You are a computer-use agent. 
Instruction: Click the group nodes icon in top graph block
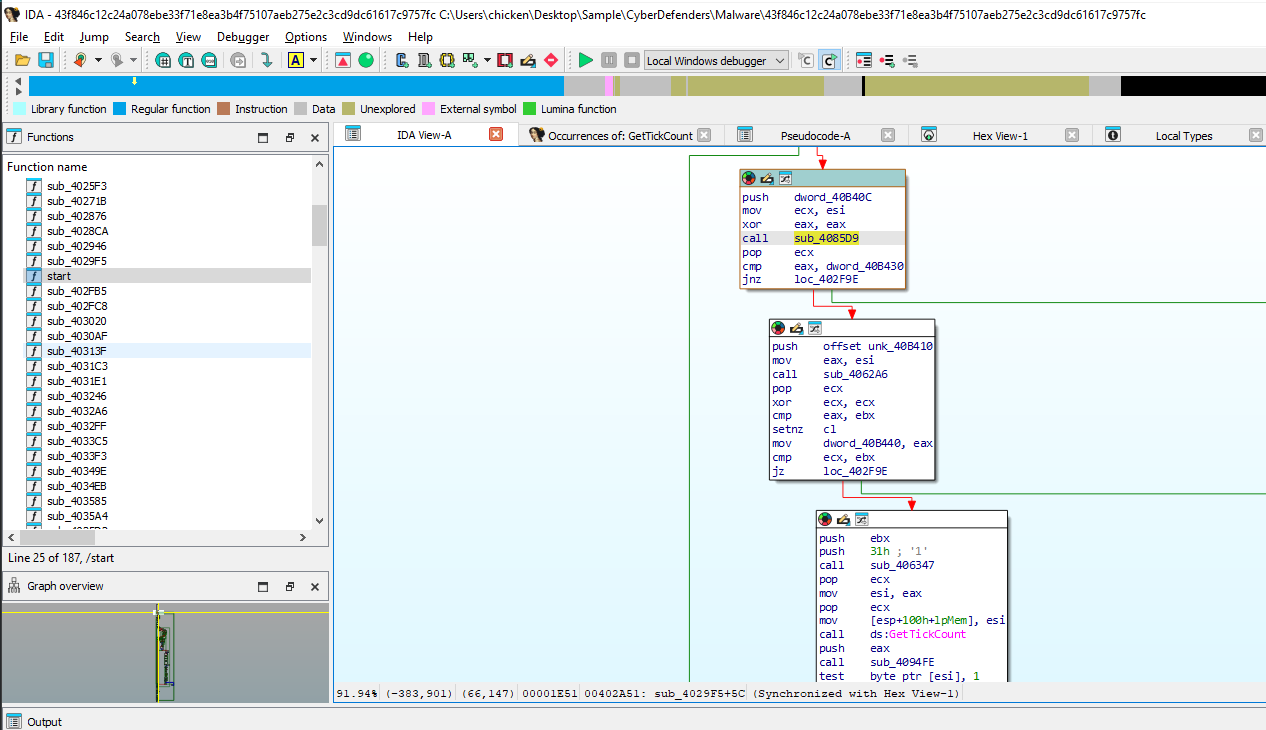coord(785,178)
